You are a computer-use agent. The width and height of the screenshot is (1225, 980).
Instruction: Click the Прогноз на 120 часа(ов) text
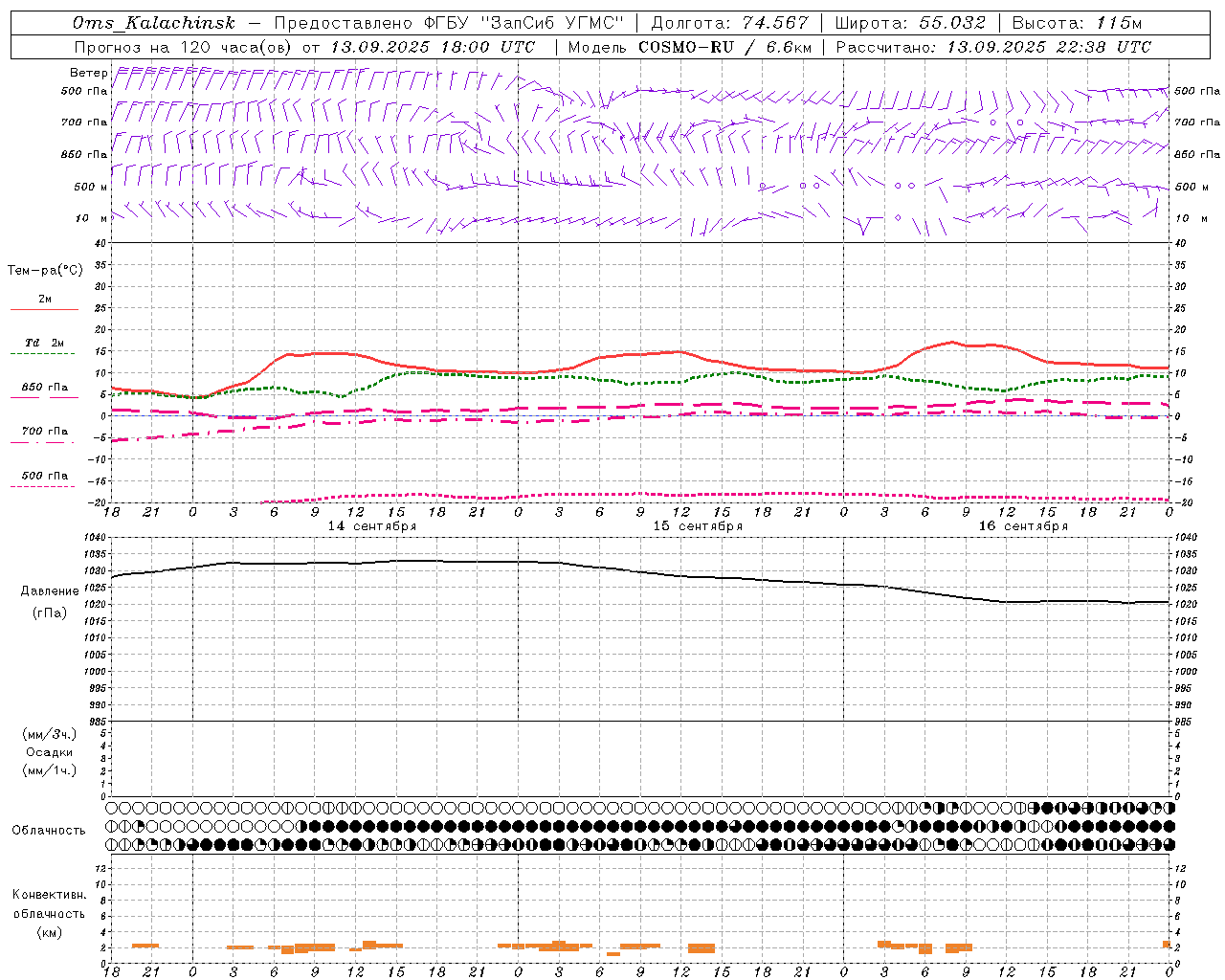(184, 47)
